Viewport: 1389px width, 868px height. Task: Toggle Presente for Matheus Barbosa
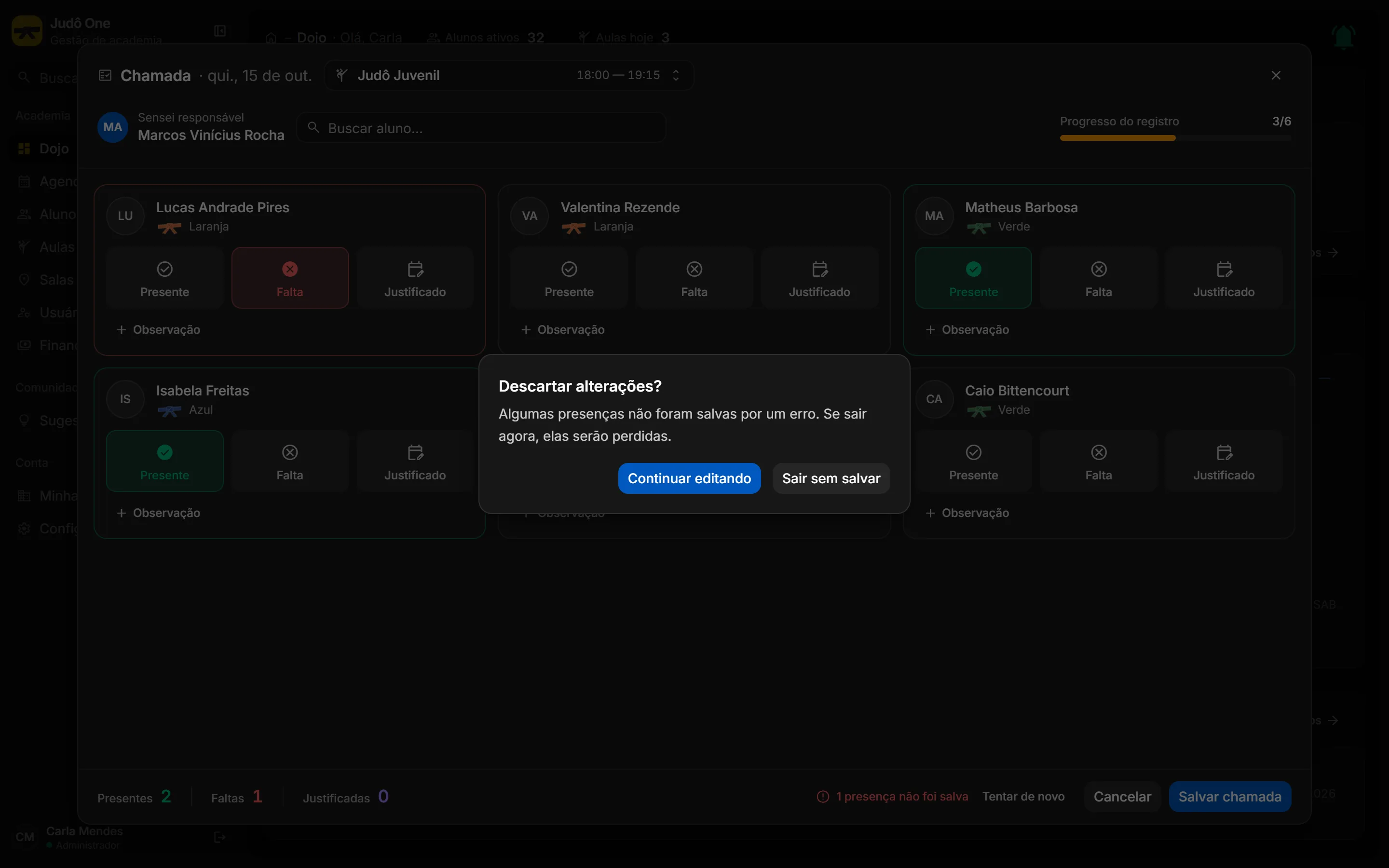coord(973,278)
